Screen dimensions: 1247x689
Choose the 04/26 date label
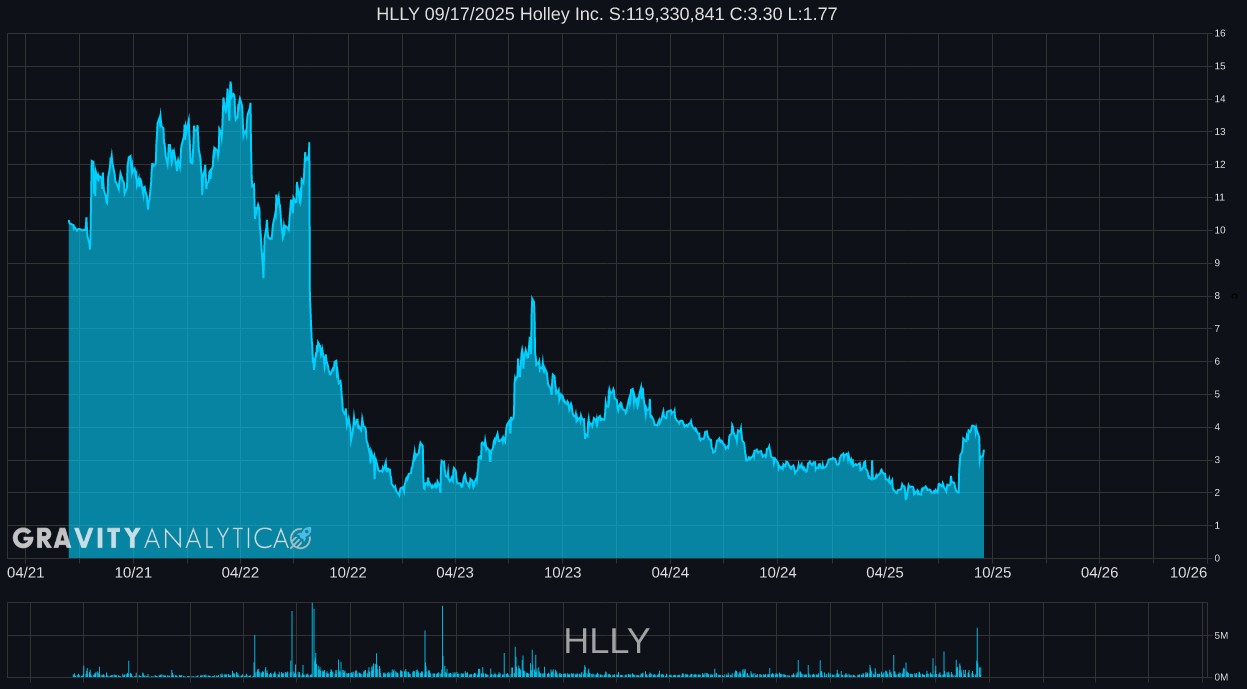click(1100, 572)
